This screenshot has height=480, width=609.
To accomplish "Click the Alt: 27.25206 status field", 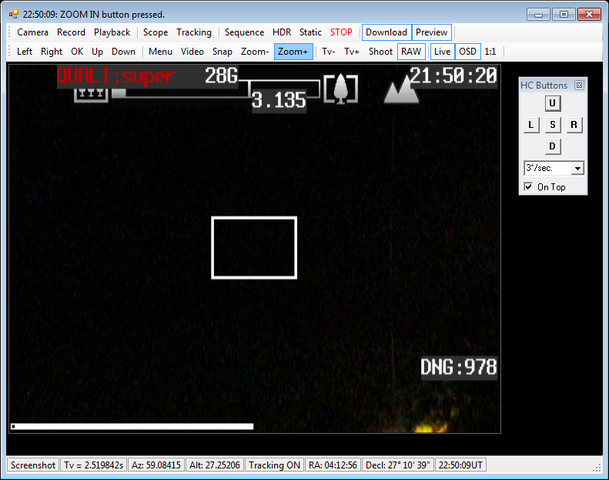I will click(214, 465).
